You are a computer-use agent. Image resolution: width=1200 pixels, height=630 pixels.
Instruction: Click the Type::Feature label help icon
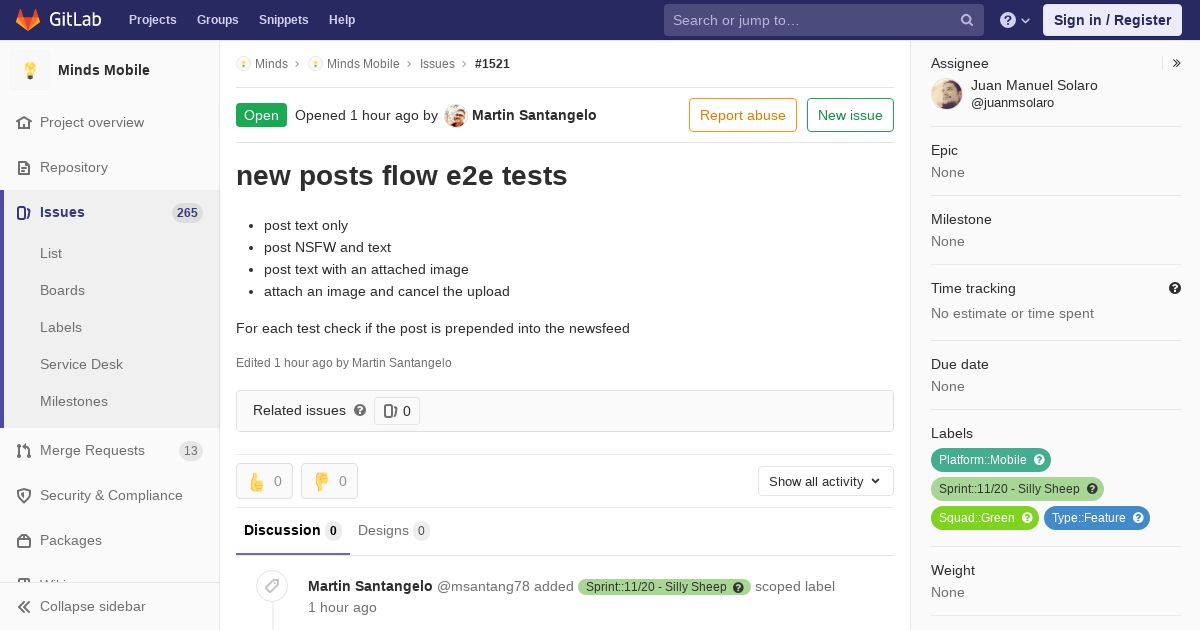click(x=1138, y=518)
